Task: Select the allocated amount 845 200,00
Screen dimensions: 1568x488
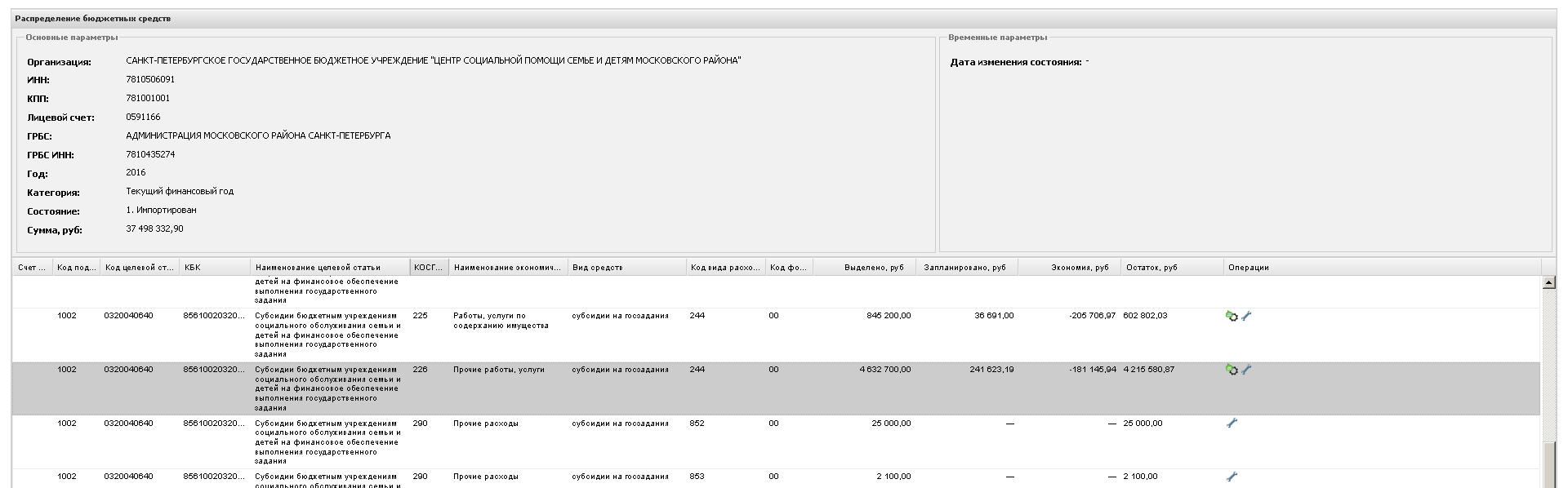Action: tap(889, 316)
